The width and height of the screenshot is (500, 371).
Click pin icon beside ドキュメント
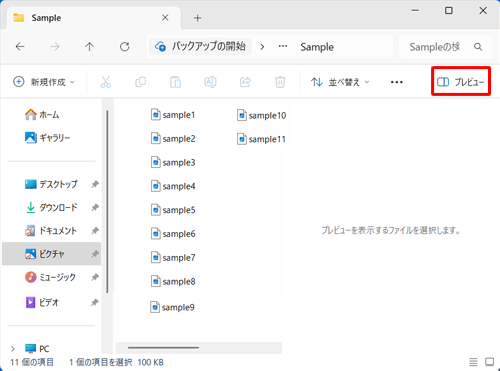tap(95, 231)
